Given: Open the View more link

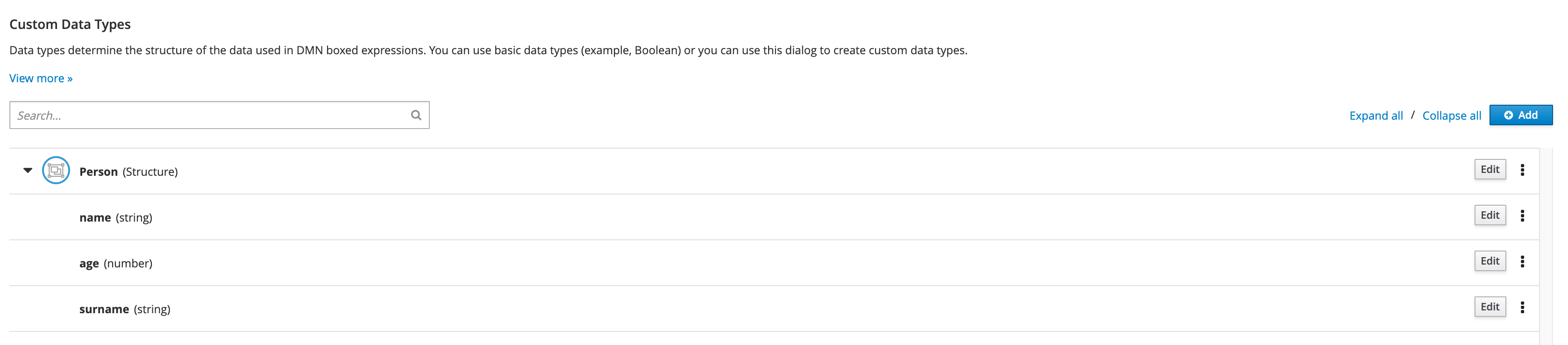Looking at the screenshot, I should (41, 78).
